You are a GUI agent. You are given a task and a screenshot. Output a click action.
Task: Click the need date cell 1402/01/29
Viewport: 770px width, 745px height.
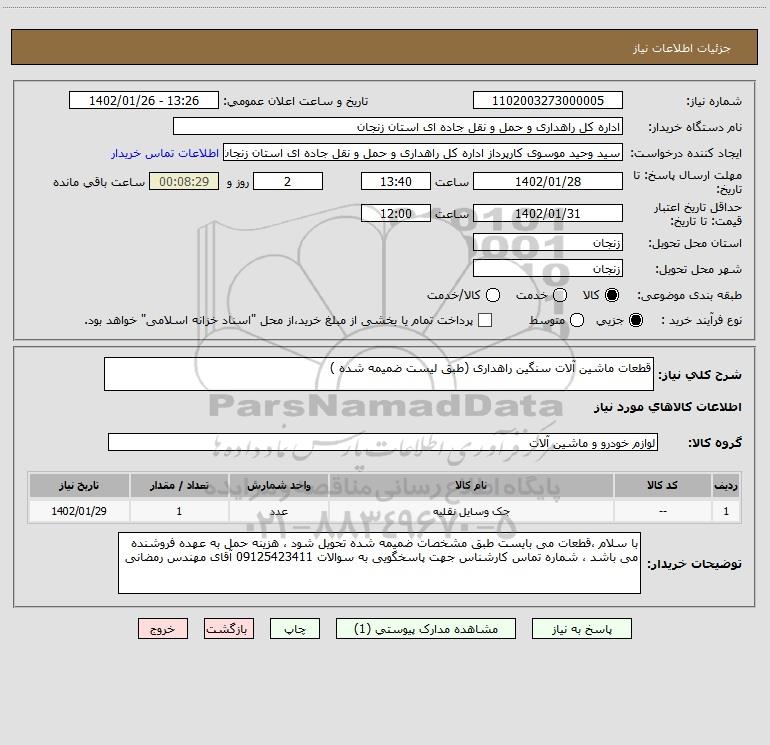coord(79,511)
